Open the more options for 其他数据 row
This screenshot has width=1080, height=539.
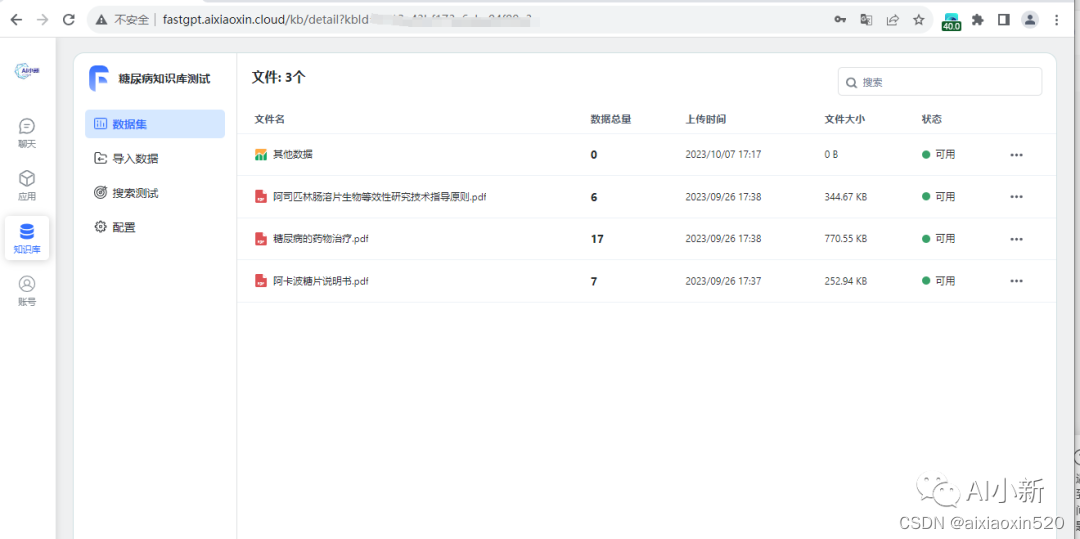point(1016,155)
